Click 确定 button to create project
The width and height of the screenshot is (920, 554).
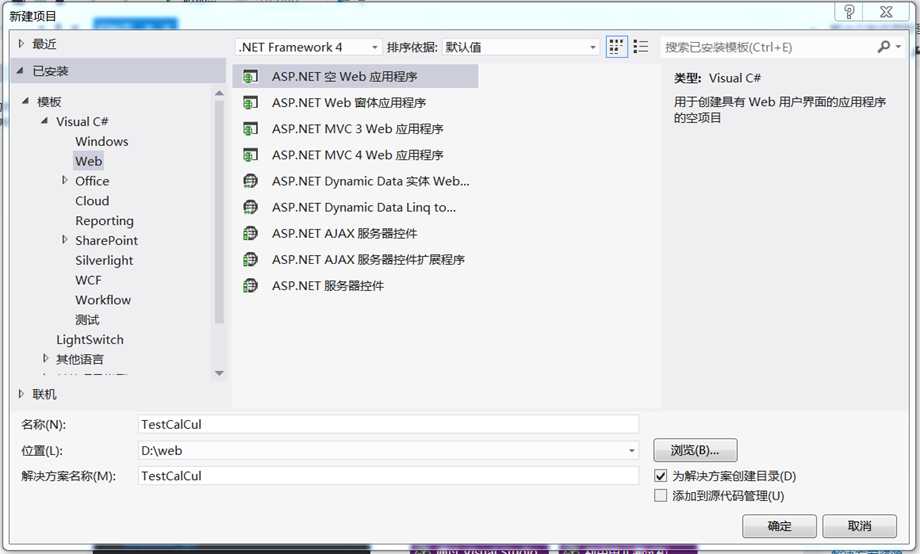coord(779,526)
